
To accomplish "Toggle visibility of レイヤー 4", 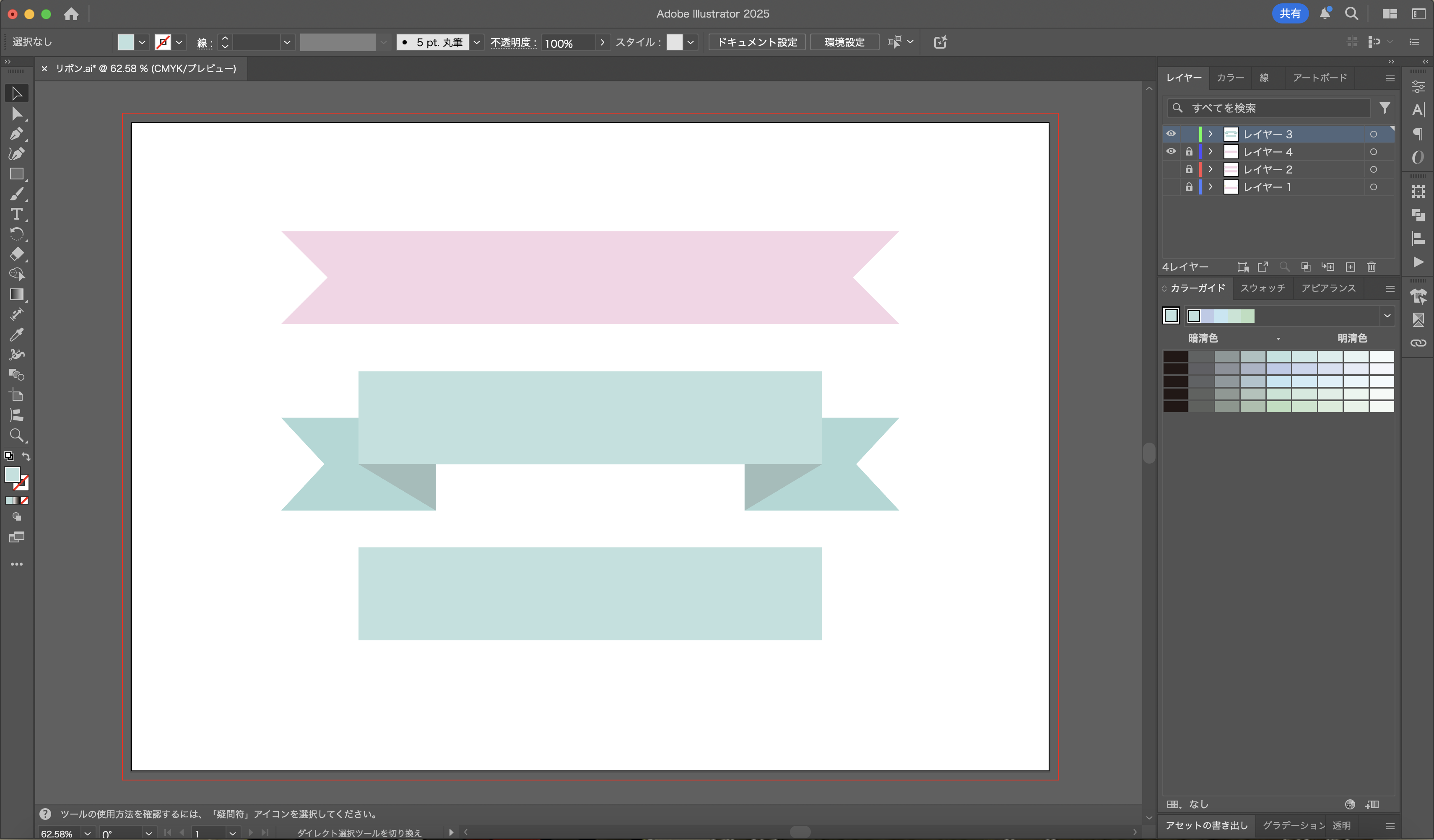I will coord(1171,152).
